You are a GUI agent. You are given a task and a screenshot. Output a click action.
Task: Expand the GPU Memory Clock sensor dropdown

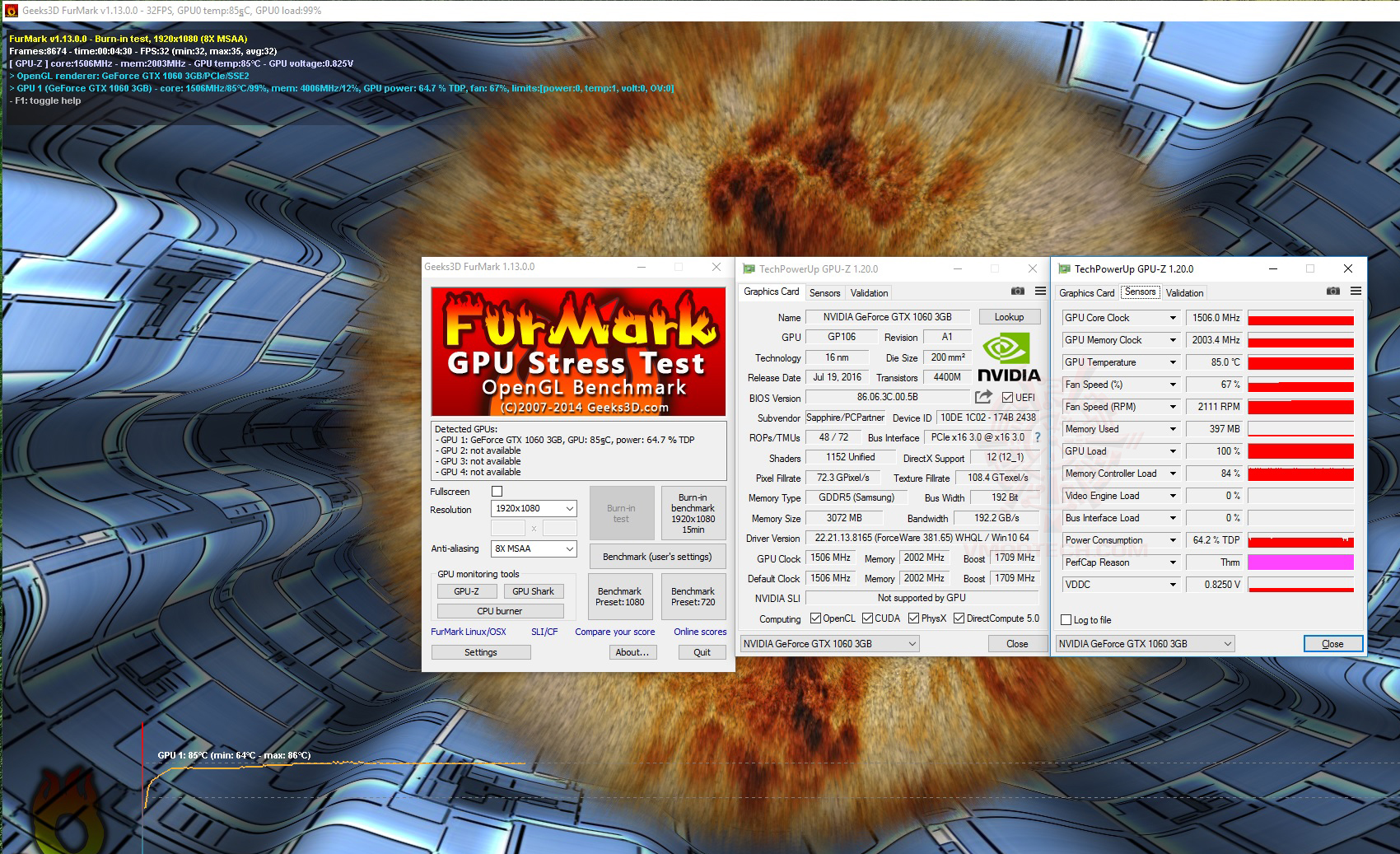pos(1173,340)
